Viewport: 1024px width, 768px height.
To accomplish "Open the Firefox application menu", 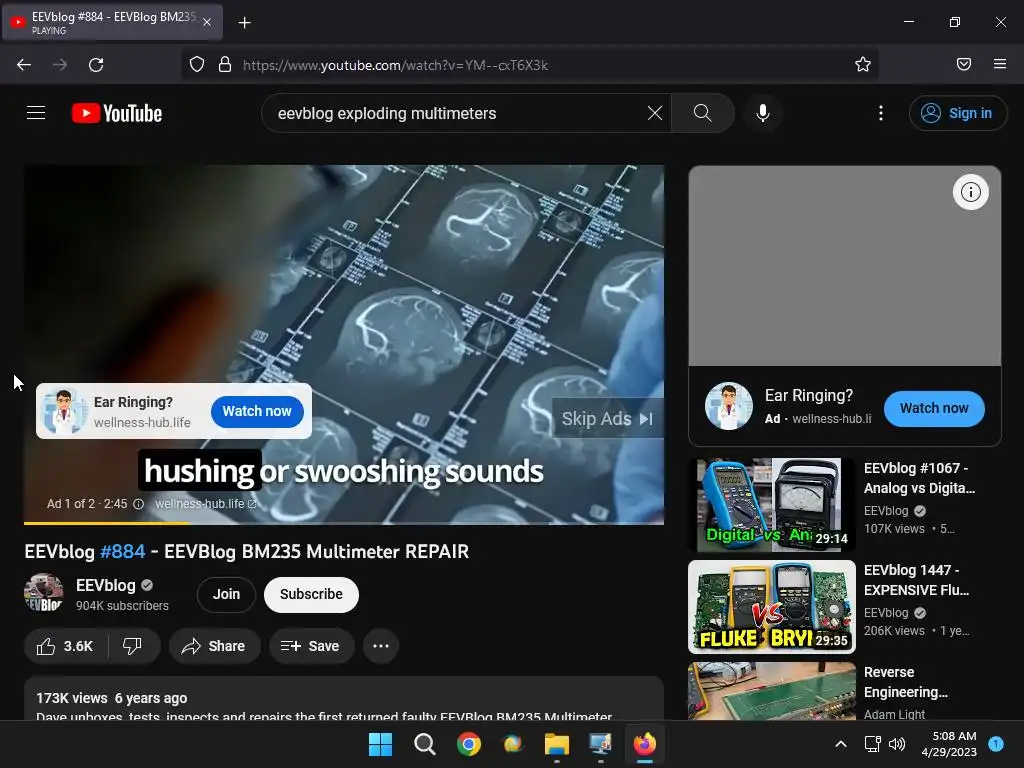I will pos(1000,64).
